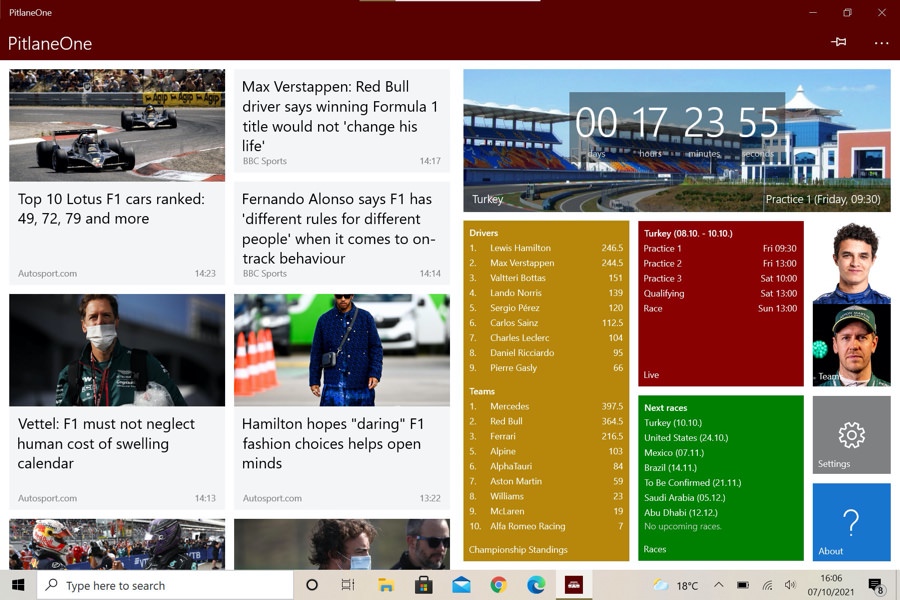Show hidden system tray icons

tap(718, 585)
